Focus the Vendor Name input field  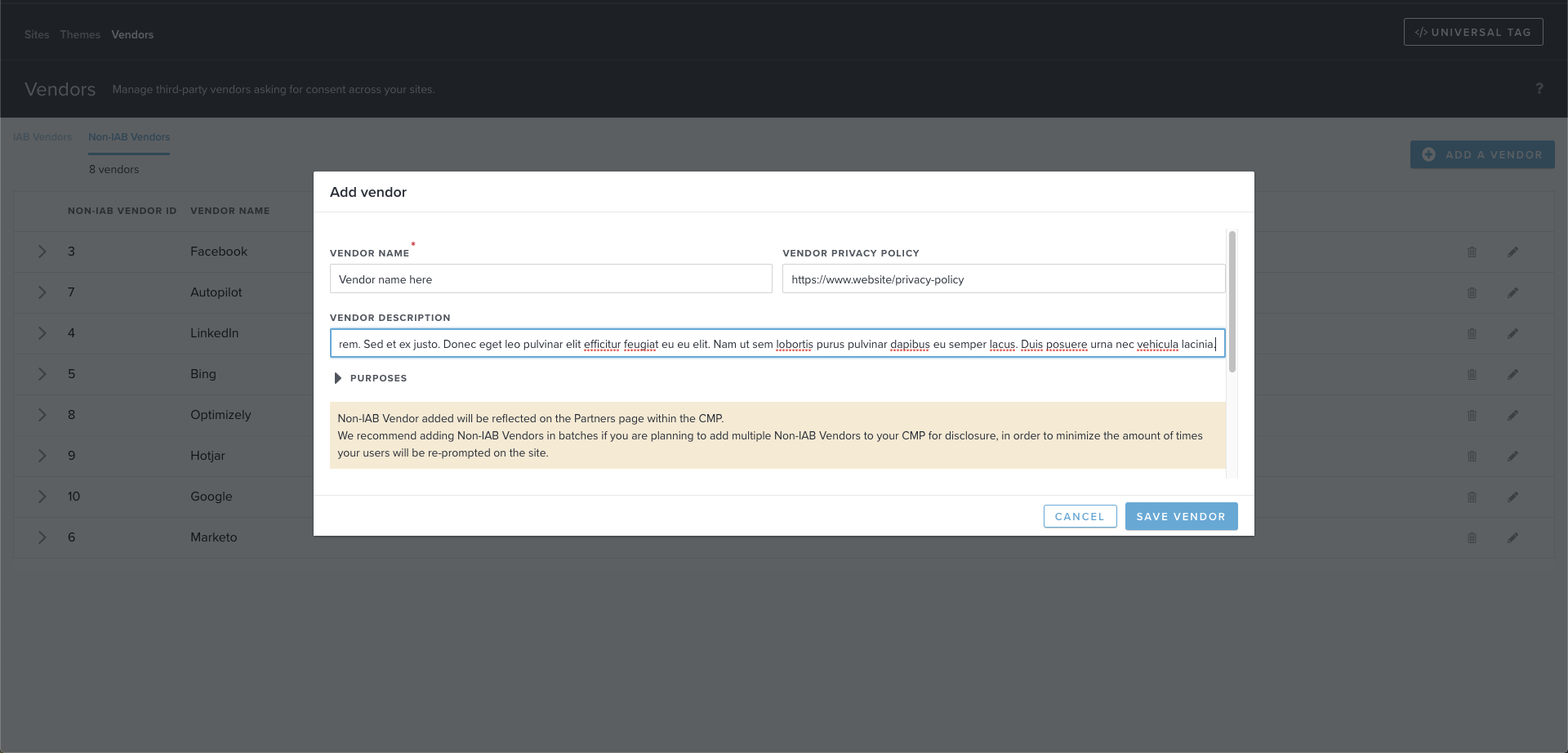coord(550,279)
